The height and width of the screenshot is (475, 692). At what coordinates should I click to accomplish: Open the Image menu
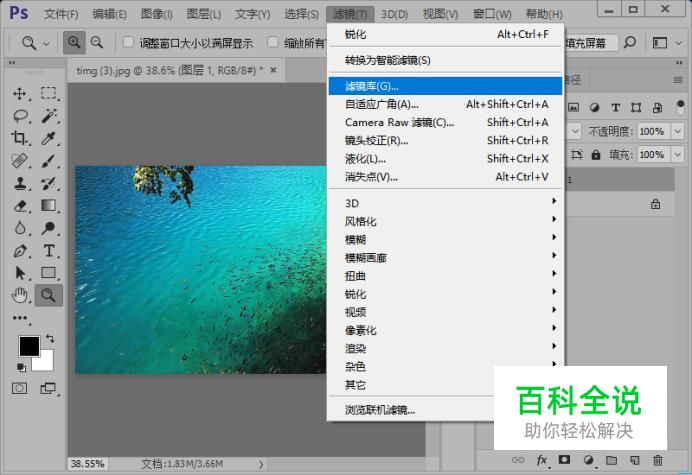click(157, 15)
